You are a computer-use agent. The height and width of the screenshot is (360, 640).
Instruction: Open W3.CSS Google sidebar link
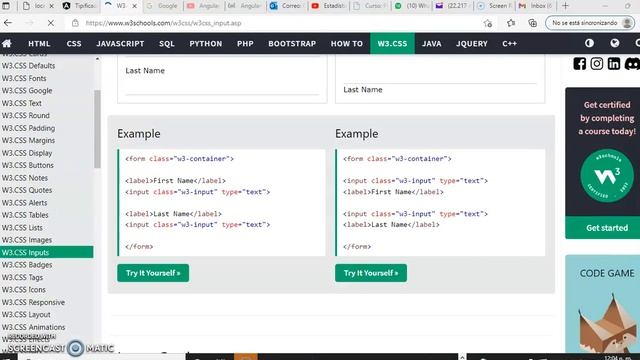click(x=27, y=91)
